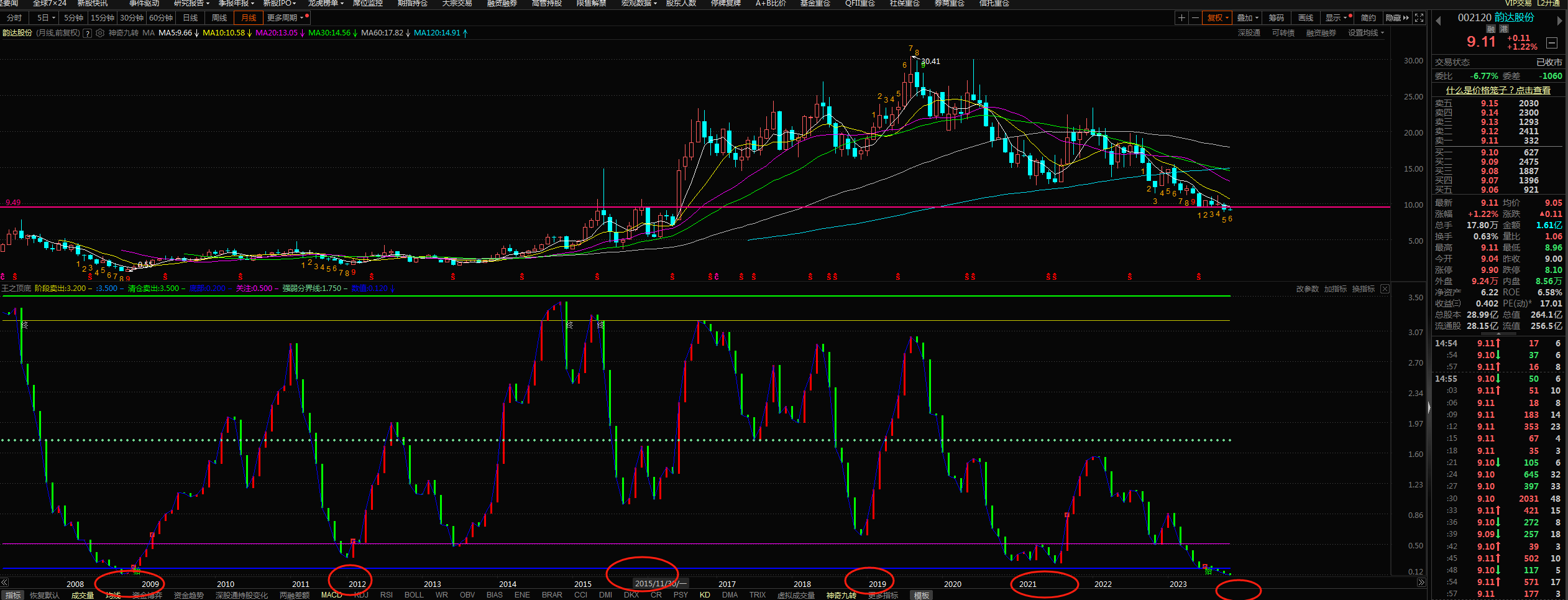
Task: Switch to 15分钟 chart period
Action: click(x=103, y=18)
